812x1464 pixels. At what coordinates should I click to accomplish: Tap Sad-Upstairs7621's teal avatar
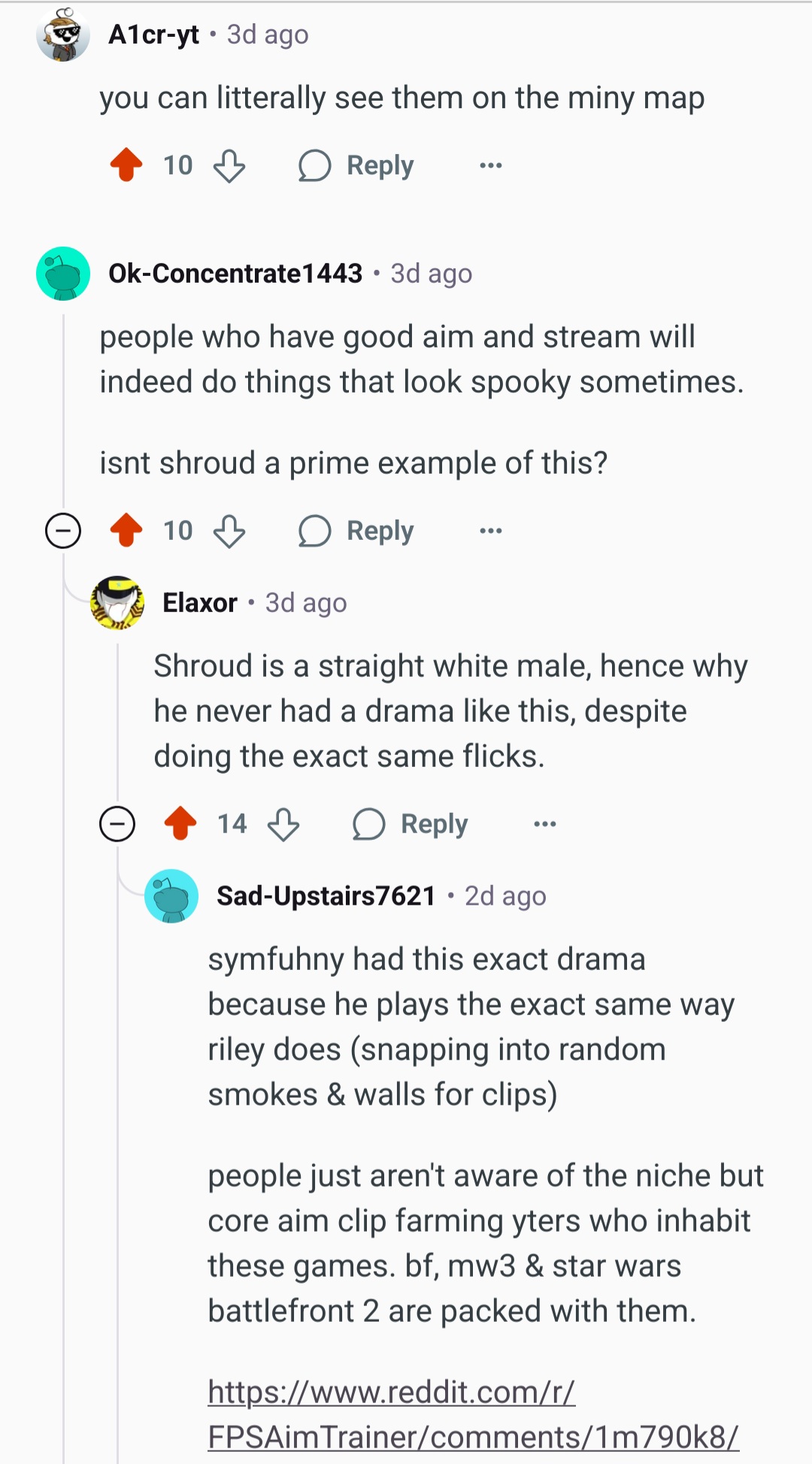(171, 896)
